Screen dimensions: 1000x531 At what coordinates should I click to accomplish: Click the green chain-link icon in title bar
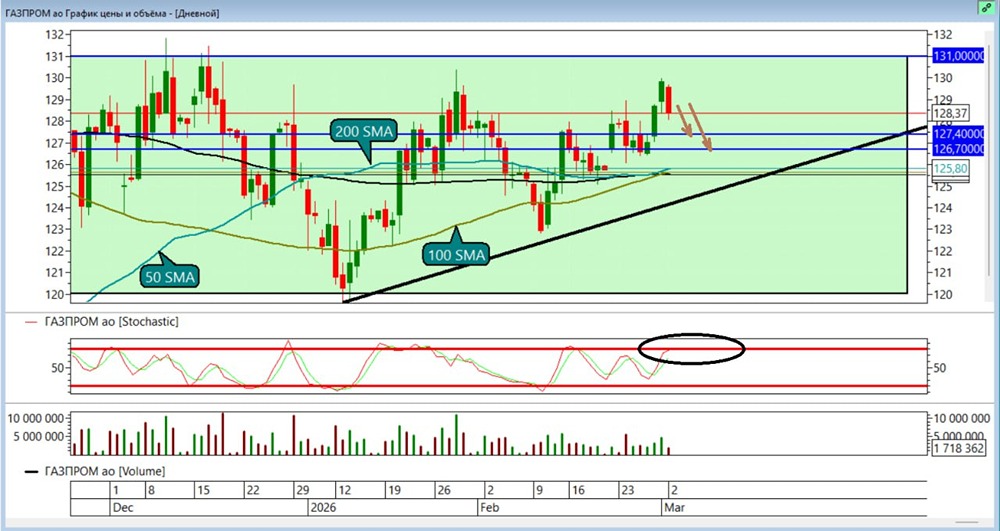point(987,7)
